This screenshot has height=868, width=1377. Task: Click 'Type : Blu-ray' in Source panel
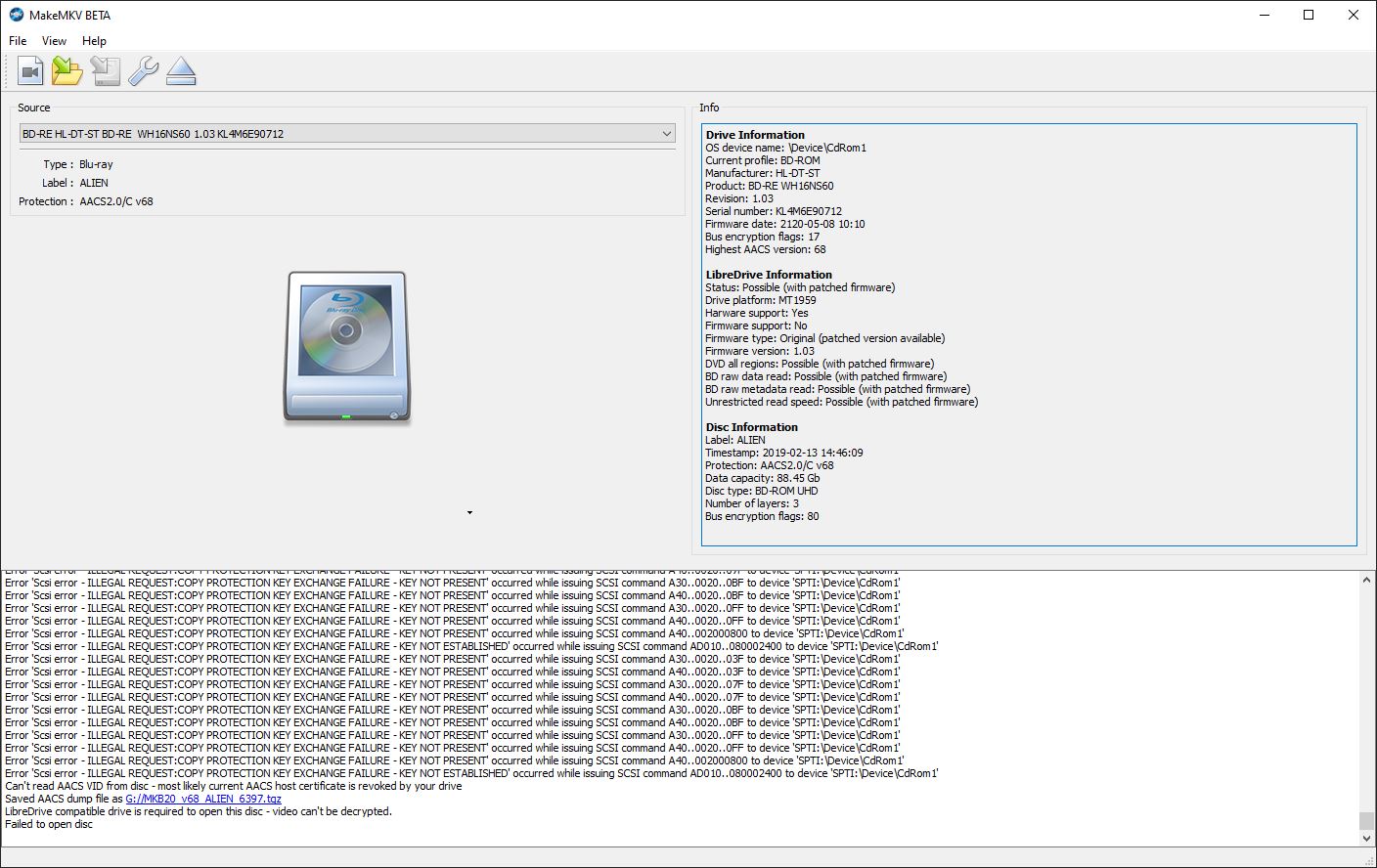coord(78,164)
